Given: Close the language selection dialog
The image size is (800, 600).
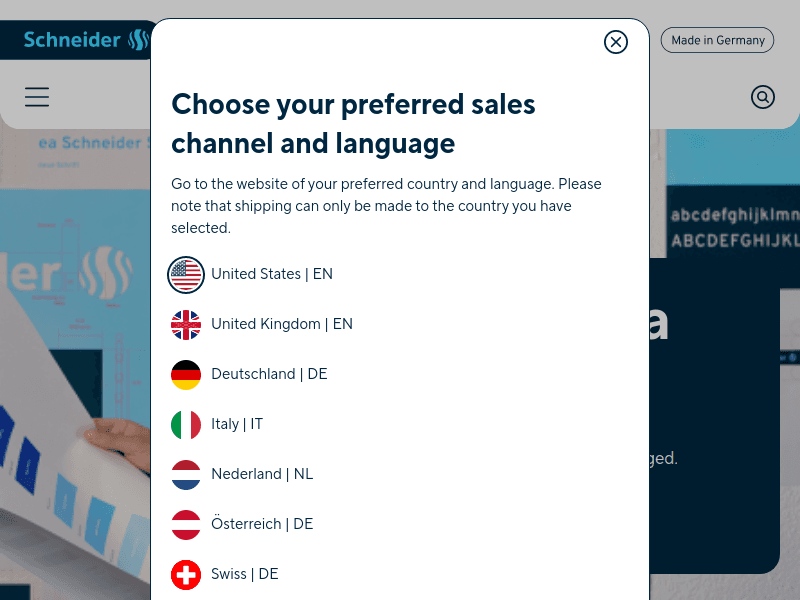Looking at the screenshot, I should (616, 42).
